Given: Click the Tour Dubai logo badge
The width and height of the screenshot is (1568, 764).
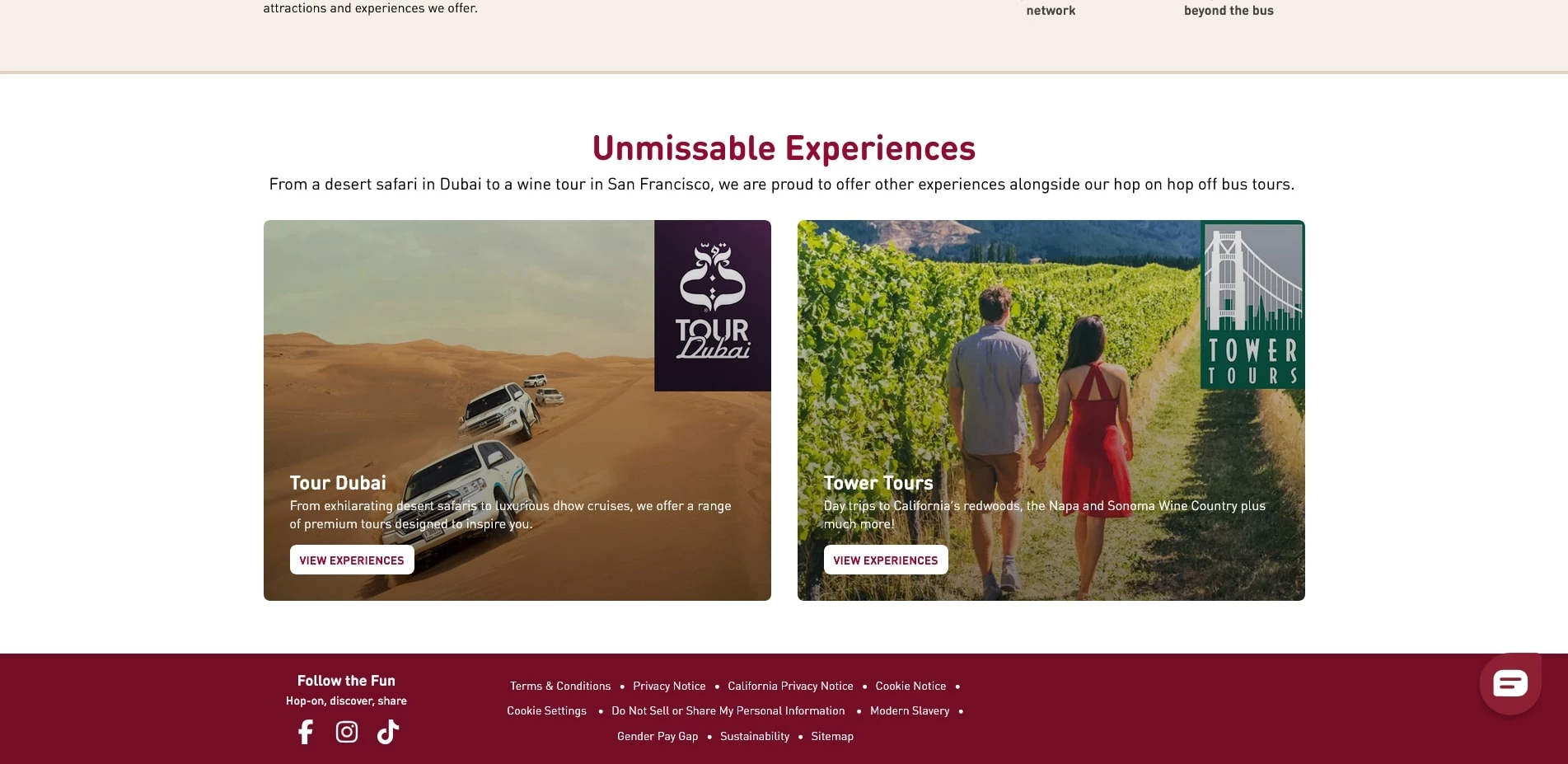Looking at the screenshot, I should tap(713, 306).
